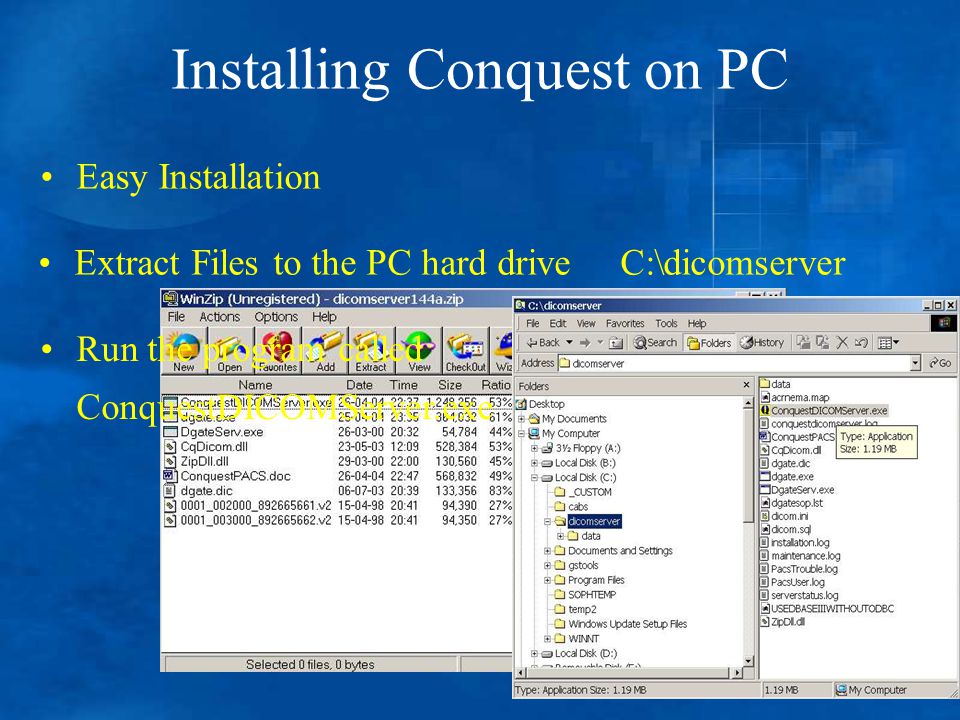Select Windows Update Setup Files folder in tree
Viewport: 960px width, 720px height.
tap(628, 624)
